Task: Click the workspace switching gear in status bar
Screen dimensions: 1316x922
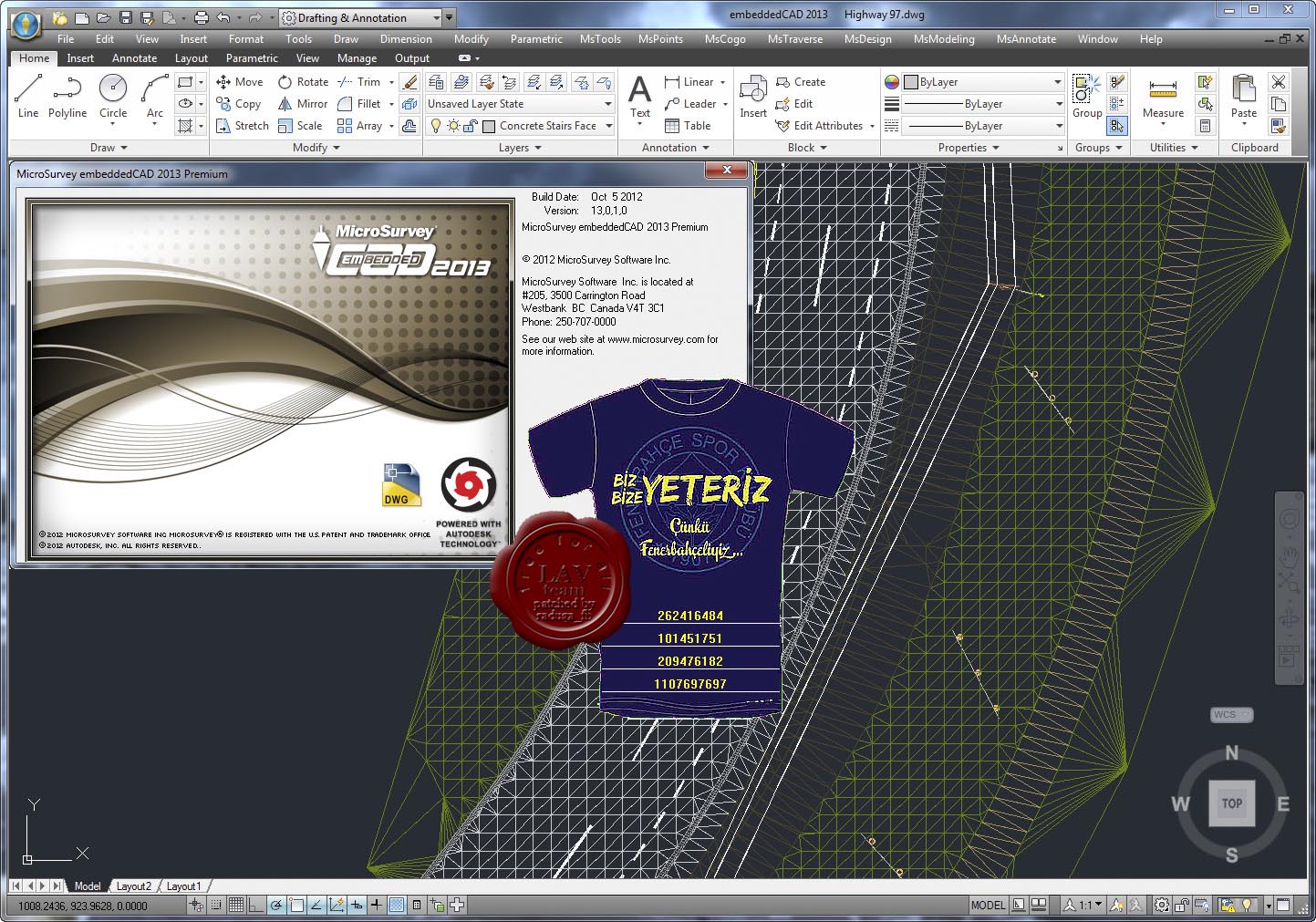Action: point(1162,906)
